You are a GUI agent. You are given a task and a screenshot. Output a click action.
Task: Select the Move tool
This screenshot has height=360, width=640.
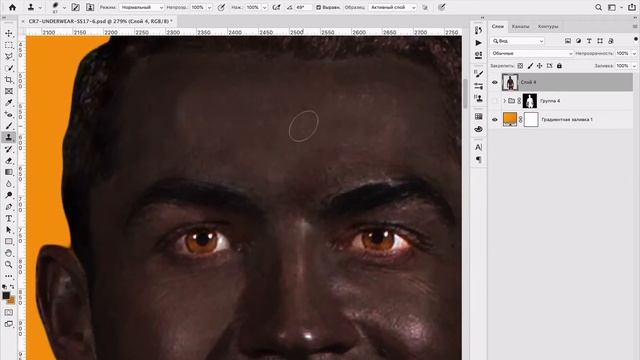click(9, 33)
